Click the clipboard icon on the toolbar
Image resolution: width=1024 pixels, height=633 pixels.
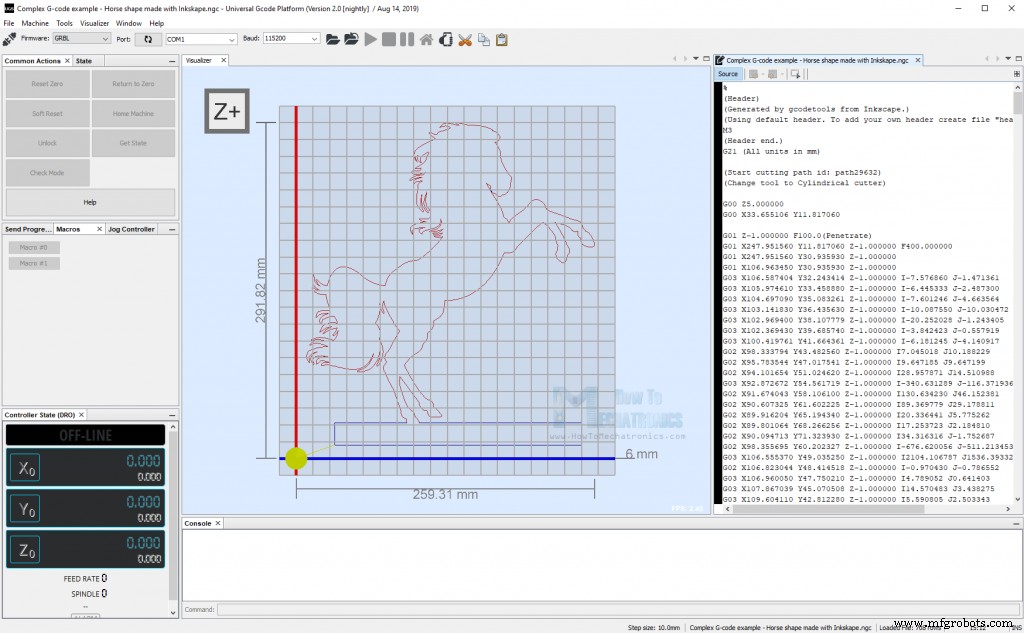(x=502, y=39)
